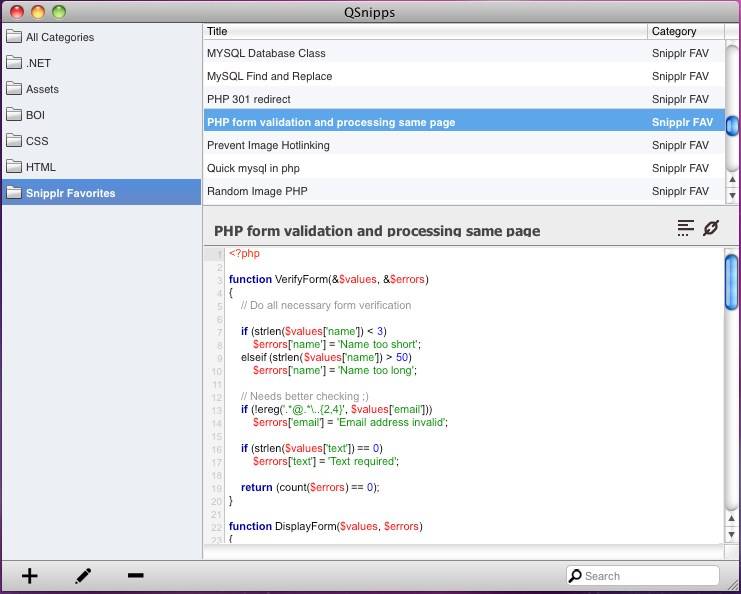Click the 'Name too long' code line
741x594 pixels.
335,370
